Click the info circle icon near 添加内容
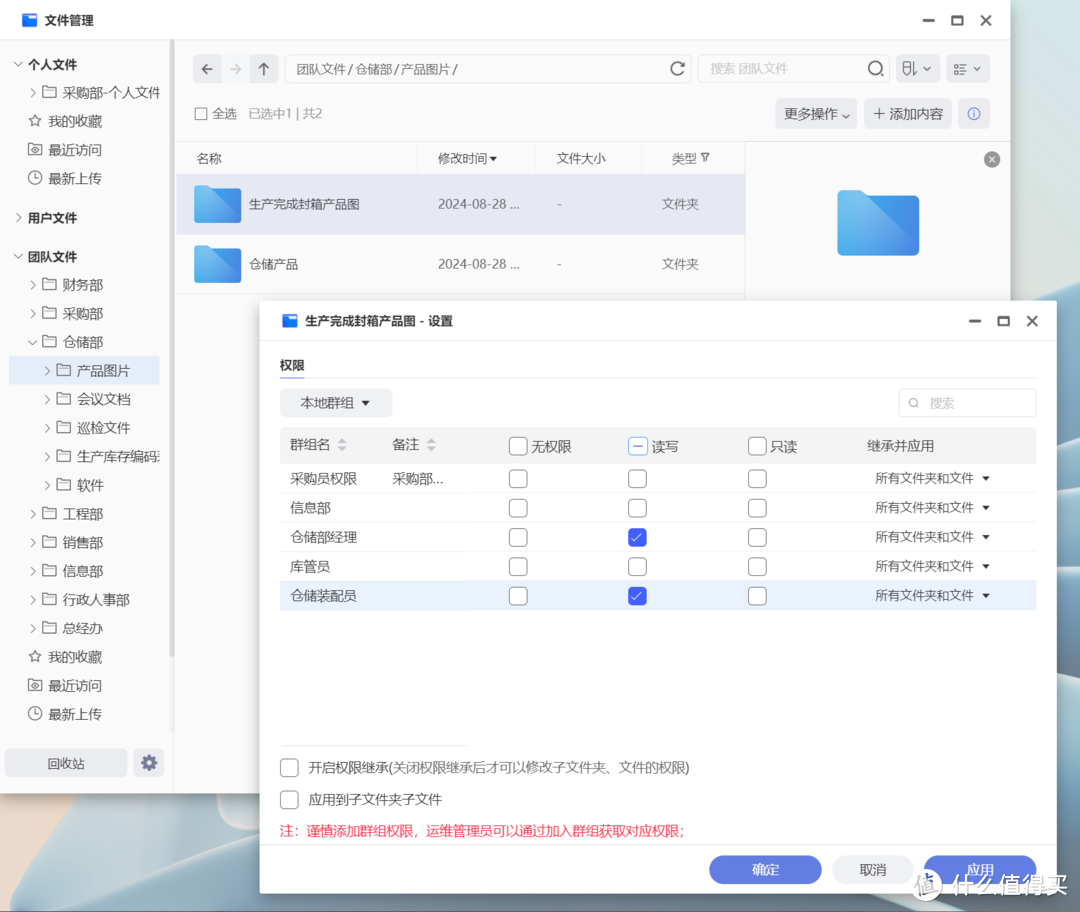Screen dimensions: 1080x912 click(973, 113)
